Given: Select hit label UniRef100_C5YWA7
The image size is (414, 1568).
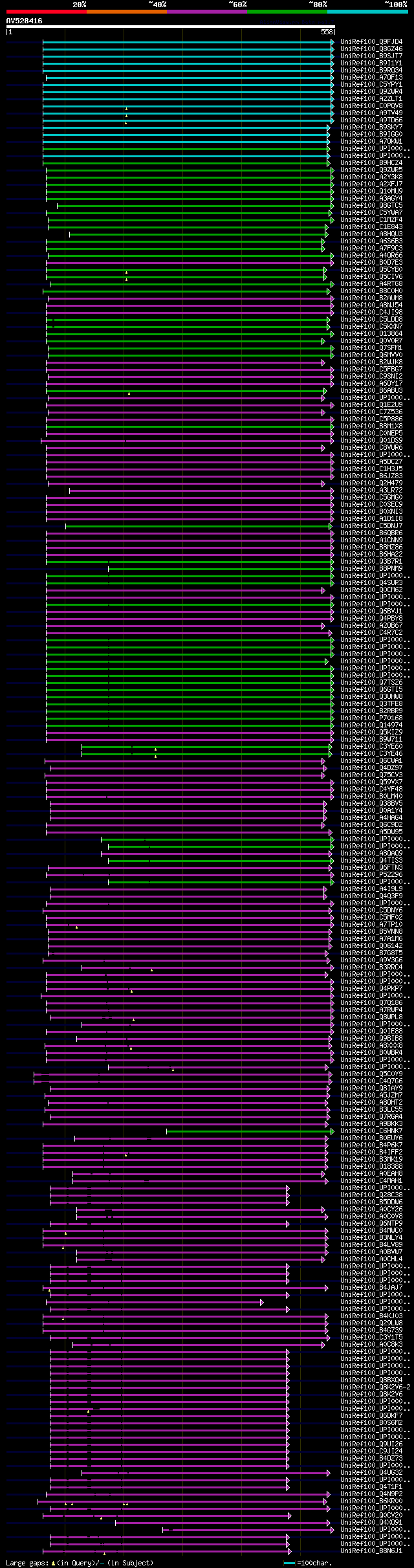Looking at the screenshot, I should click(371, 212).
